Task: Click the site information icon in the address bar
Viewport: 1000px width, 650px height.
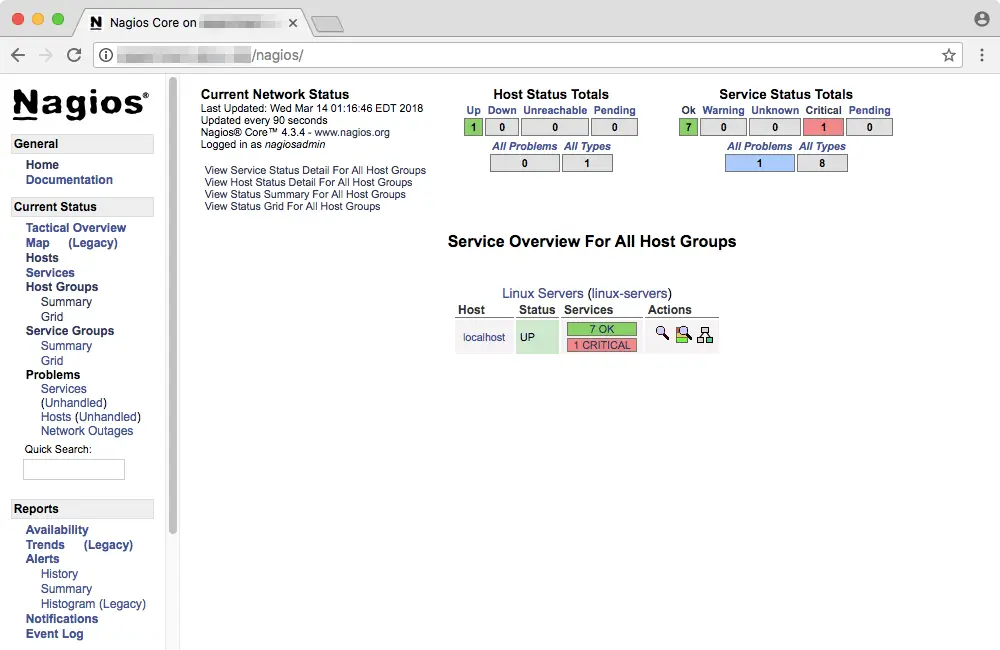Action: click(106, 55)
